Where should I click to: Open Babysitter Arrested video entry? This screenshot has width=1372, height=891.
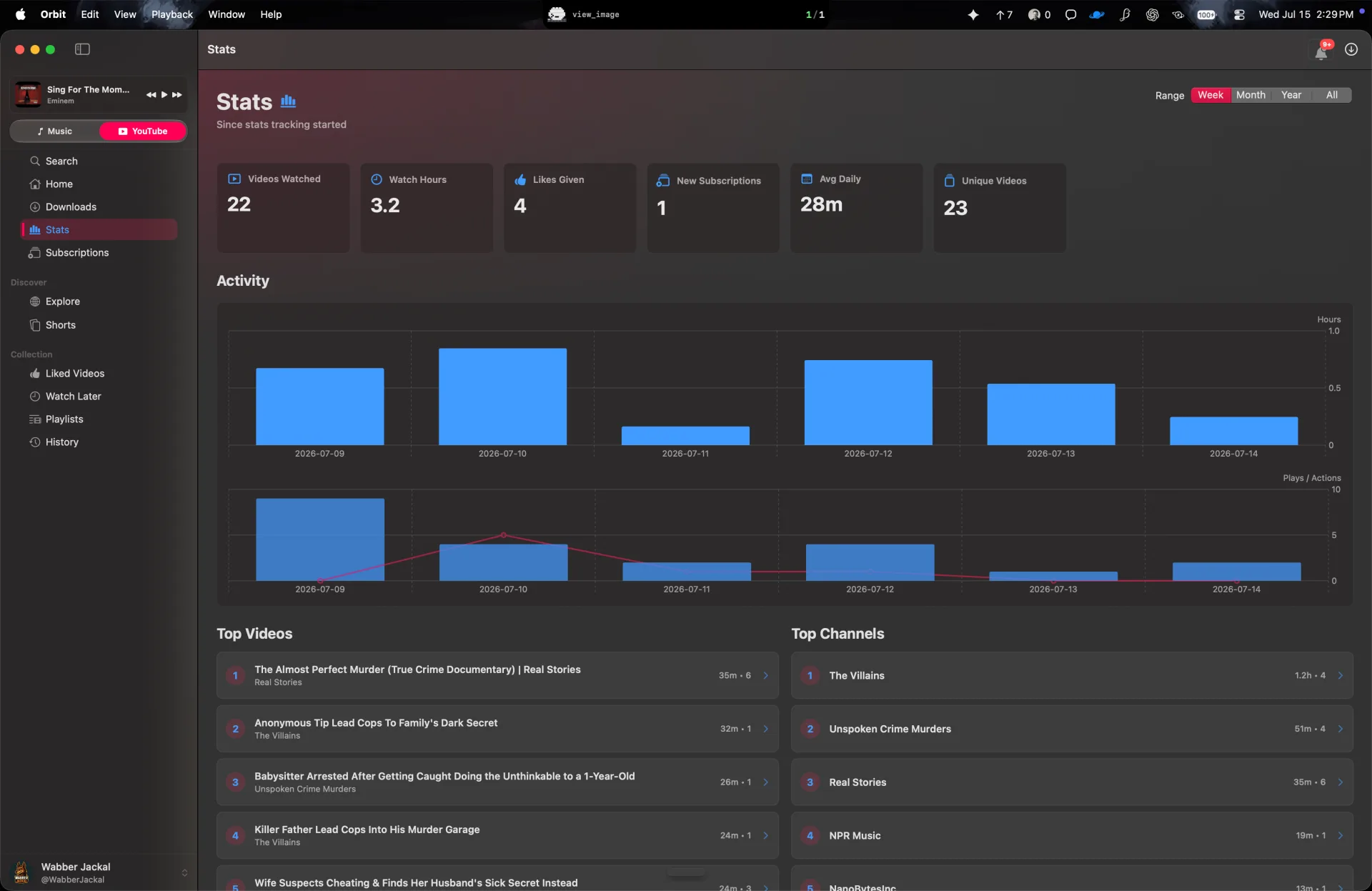[x=497, y=782]
